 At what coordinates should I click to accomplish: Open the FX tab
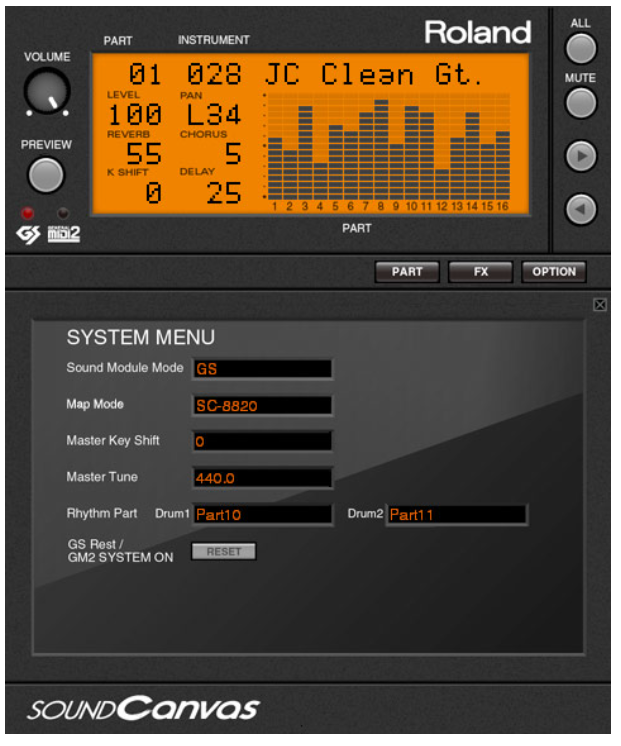481,272
